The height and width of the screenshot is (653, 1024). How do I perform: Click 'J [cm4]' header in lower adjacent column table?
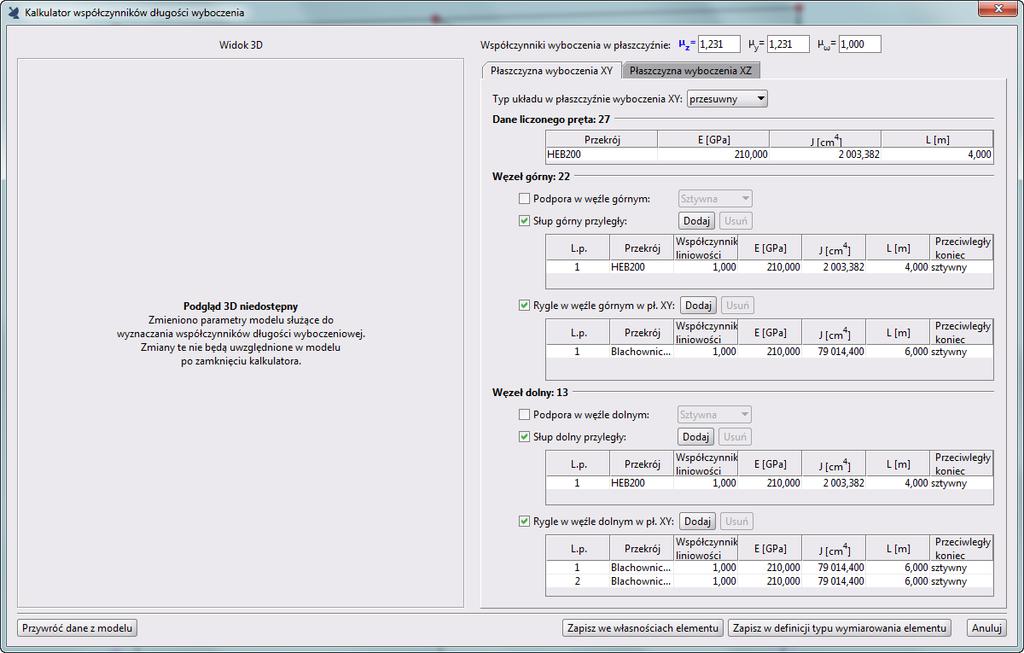834,464
